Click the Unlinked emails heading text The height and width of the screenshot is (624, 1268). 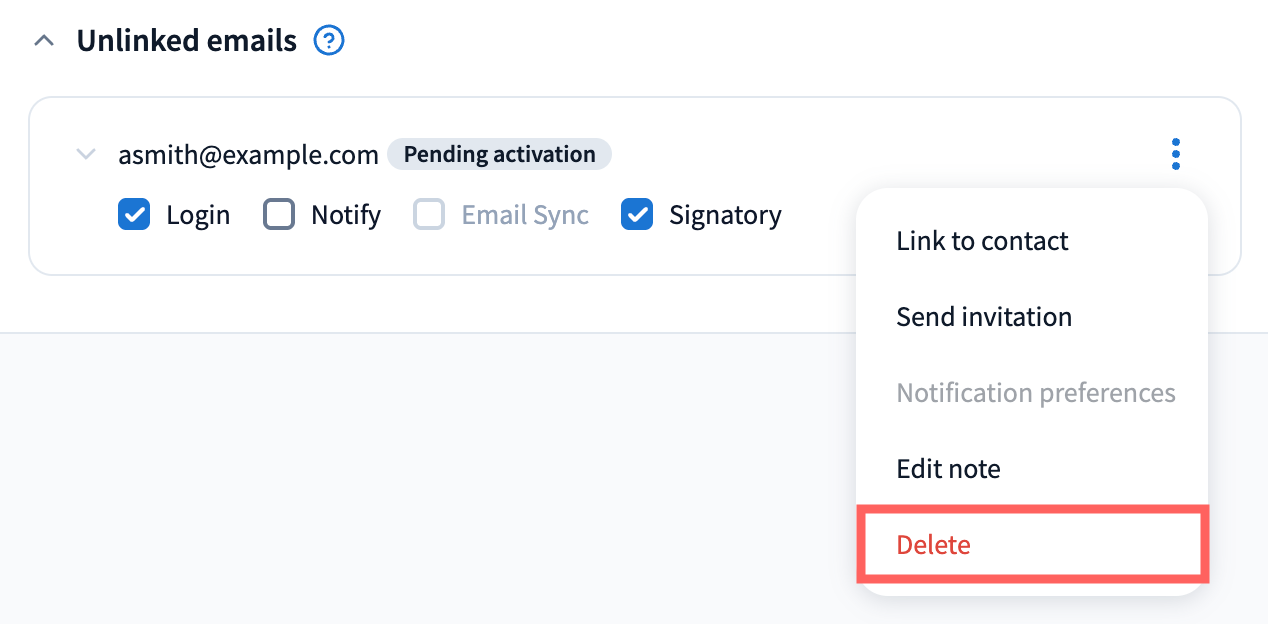click(187, 42)
